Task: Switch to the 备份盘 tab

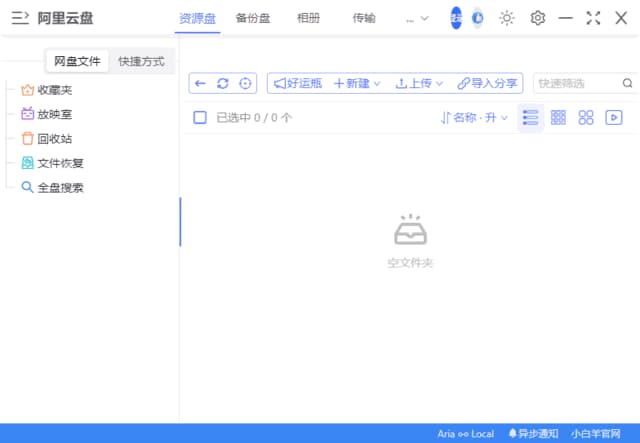Action: click(x=253, y=18)
